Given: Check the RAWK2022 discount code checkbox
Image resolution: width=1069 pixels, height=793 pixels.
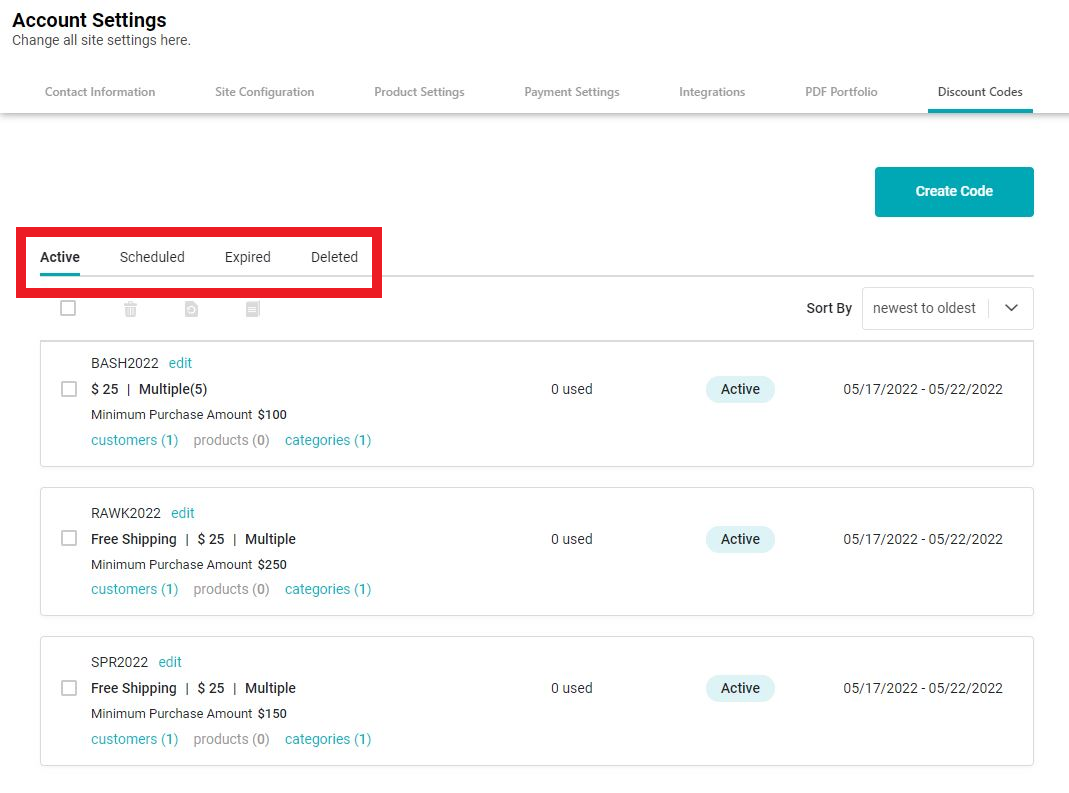Looking at the screenshot, I should coord(69,539).
